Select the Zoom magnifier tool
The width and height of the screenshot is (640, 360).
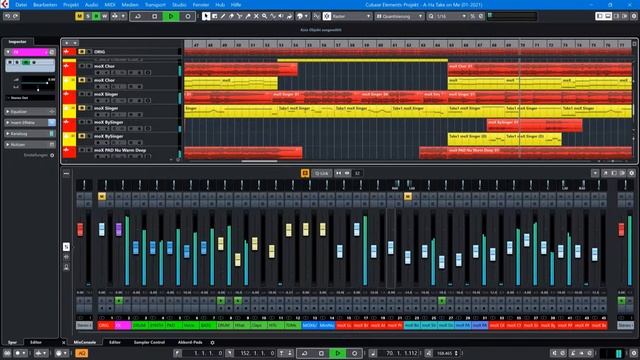pos(264,16)
